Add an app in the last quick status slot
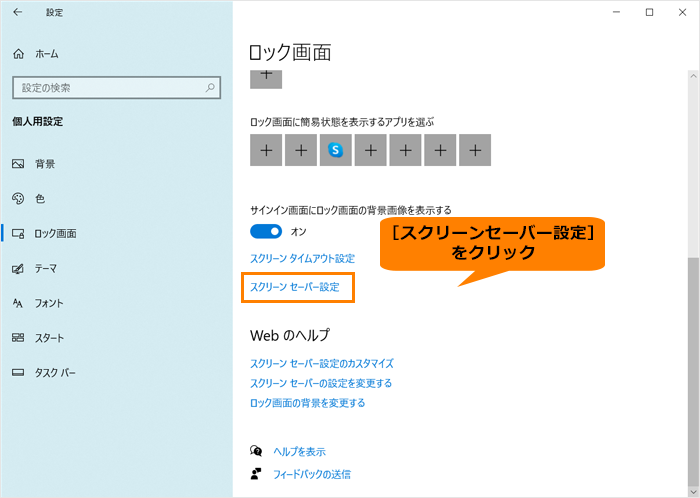This screenshot has height=498, width=700. (x=475, y=150)
